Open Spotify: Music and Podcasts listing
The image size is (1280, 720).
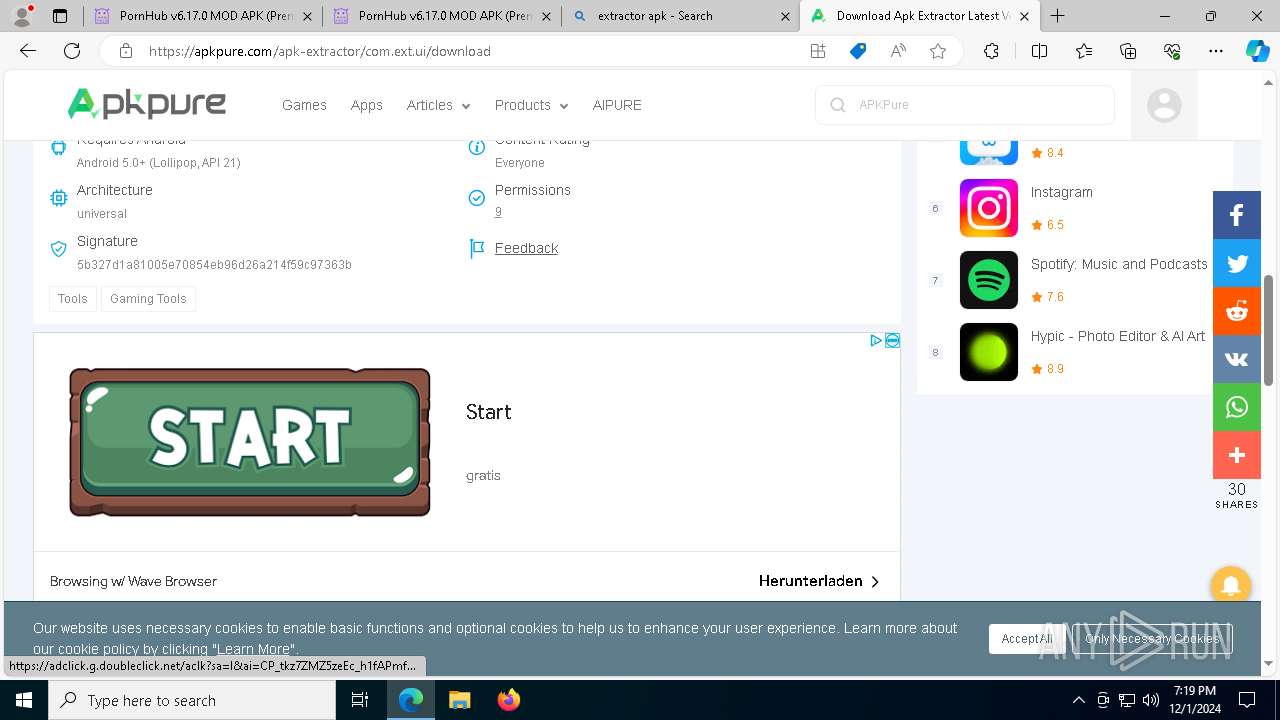[1119, 264]
